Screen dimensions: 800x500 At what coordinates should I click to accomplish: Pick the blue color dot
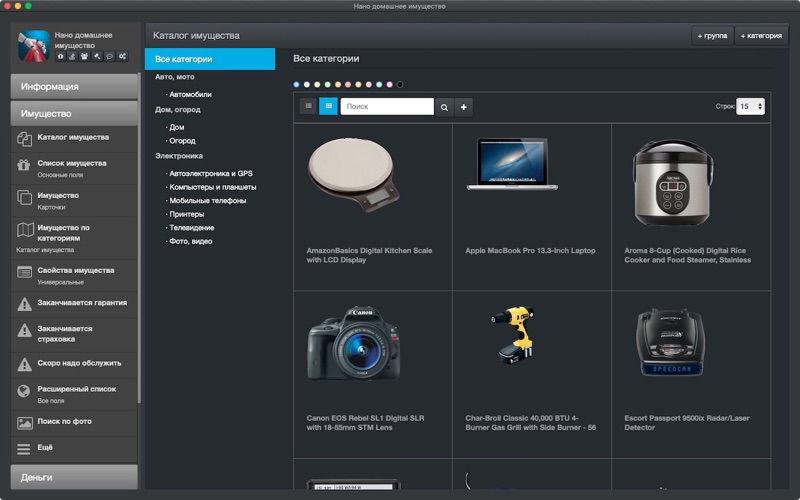point(296,85)
